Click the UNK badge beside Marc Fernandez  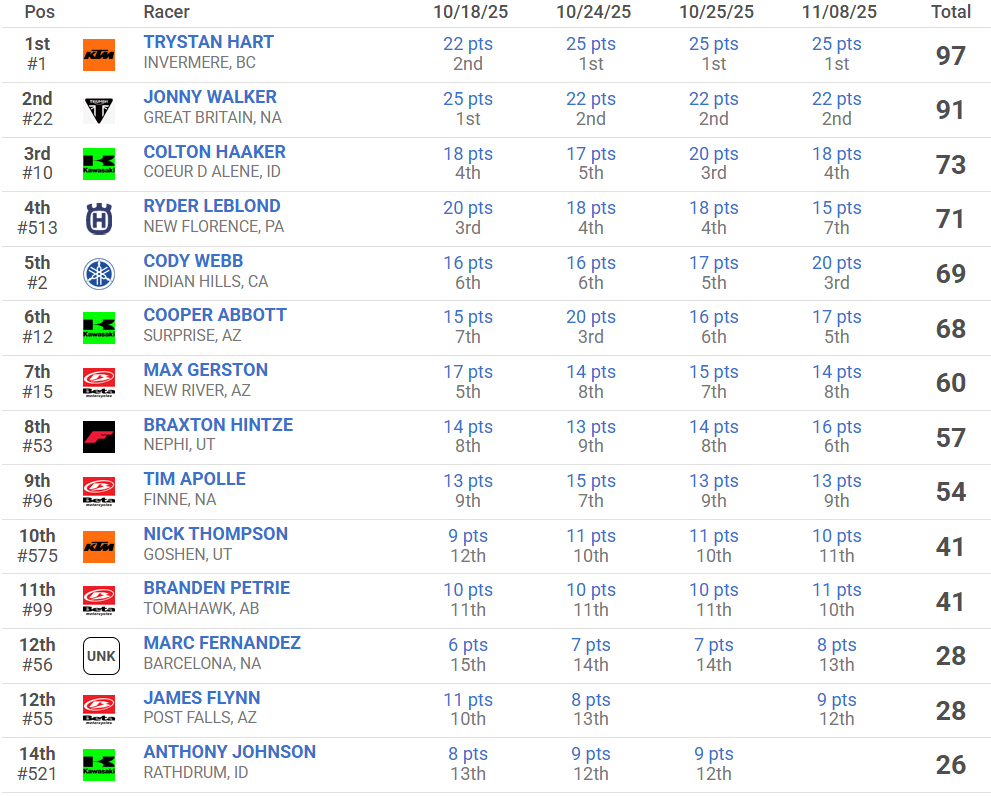(x=101, y=656)
